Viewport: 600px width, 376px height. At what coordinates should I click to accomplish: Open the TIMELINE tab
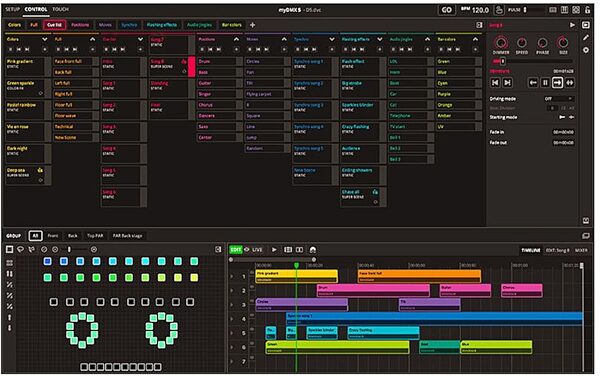(531, 250)
